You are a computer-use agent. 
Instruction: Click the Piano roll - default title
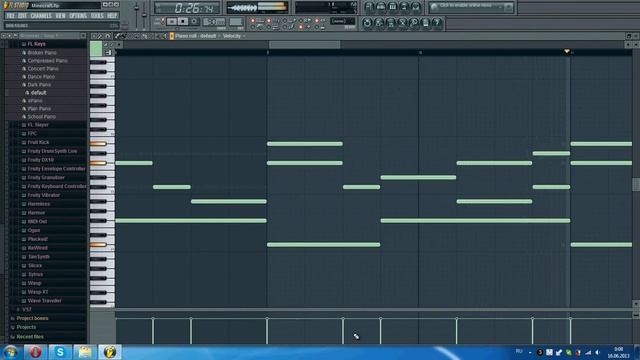click(196, 36)
